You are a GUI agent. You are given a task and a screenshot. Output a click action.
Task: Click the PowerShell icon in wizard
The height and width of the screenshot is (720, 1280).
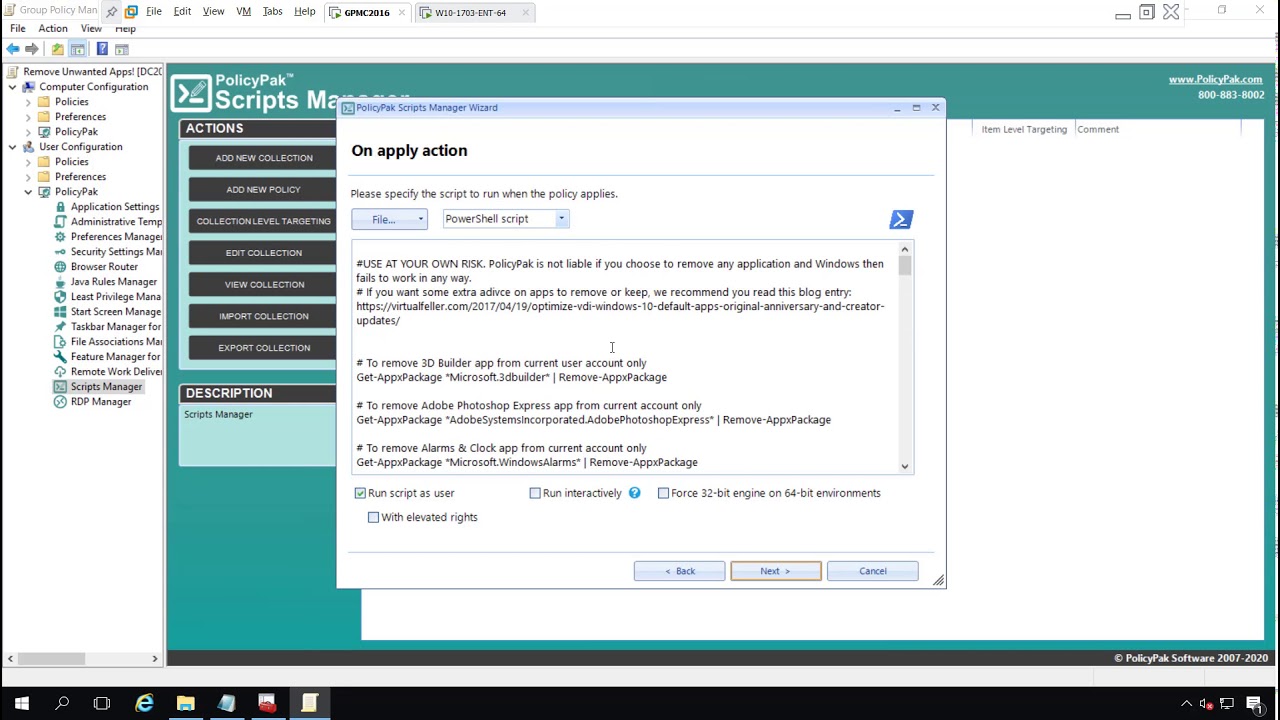tap(901, 220)
